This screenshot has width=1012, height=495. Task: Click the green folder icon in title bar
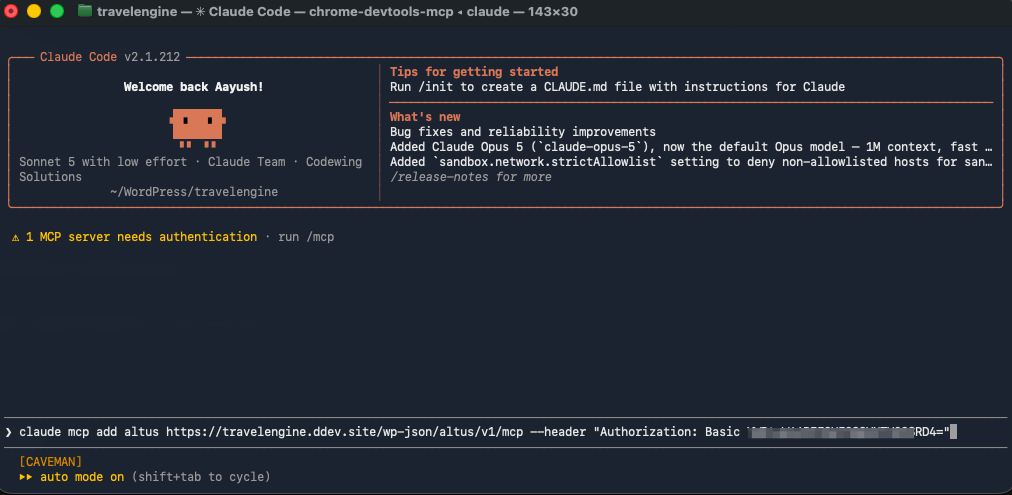pyautogui.click(x=85, y=11)
